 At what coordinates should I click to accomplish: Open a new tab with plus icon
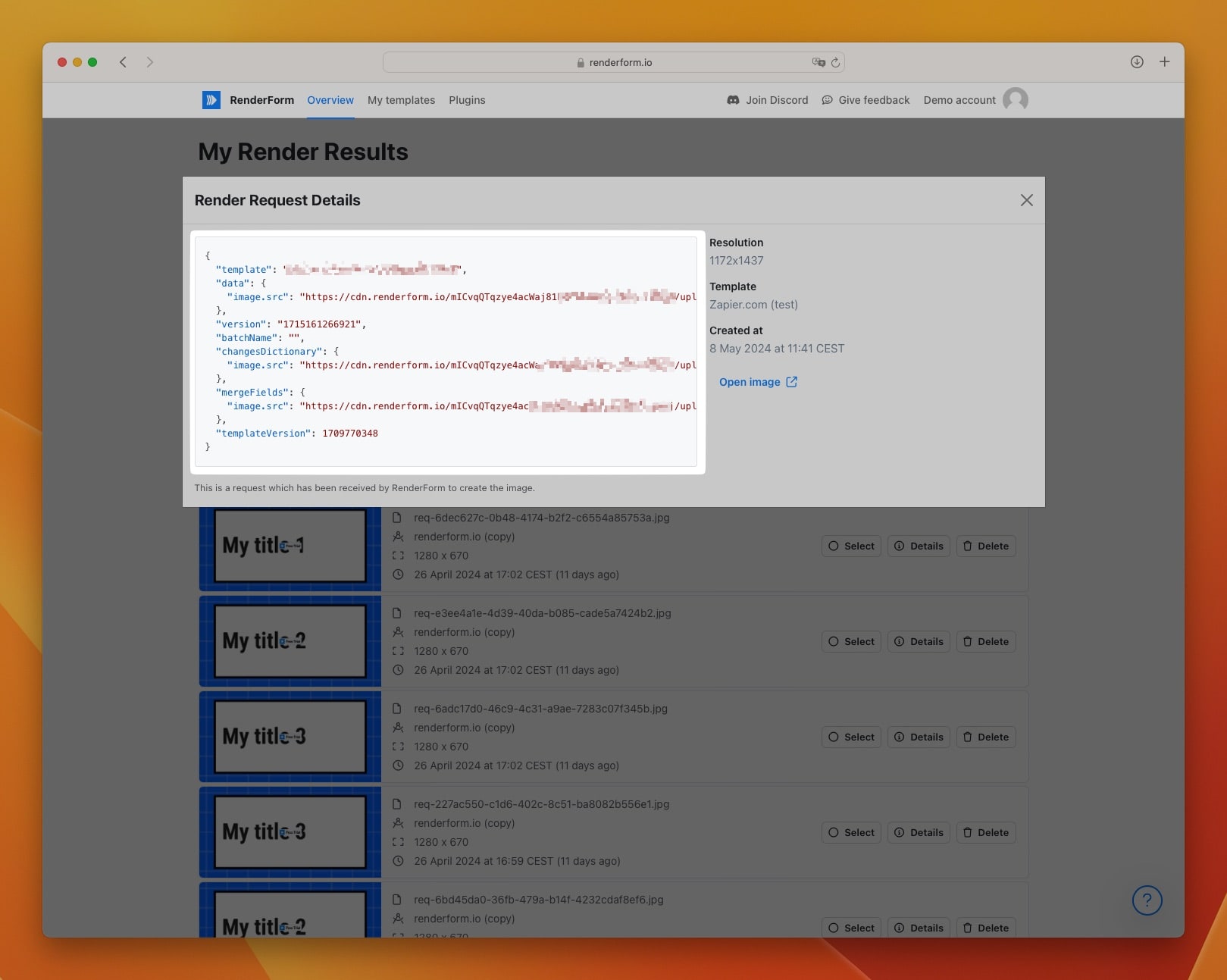click(1165, 62)
